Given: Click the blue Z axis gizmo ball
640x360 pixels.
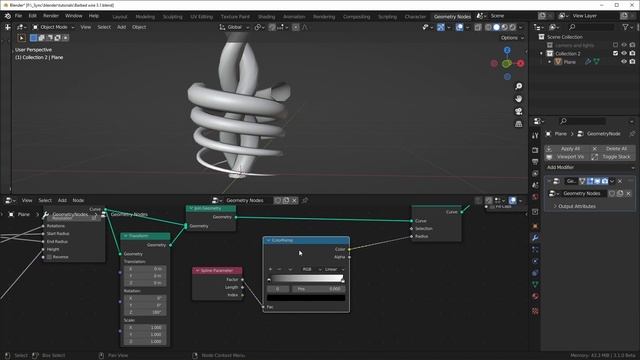Looking at the screenshot, I should (x=507, y=50).
